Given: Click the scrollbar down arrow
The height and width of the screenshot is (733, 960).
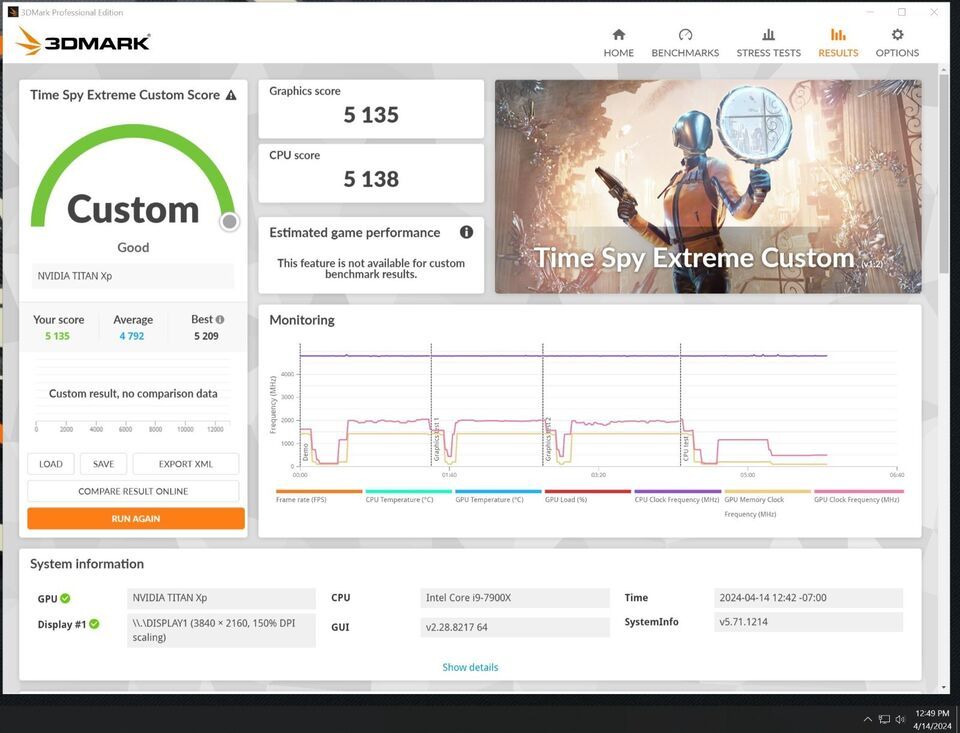Looking at the screenshot, I should click(x=943, y=688).
